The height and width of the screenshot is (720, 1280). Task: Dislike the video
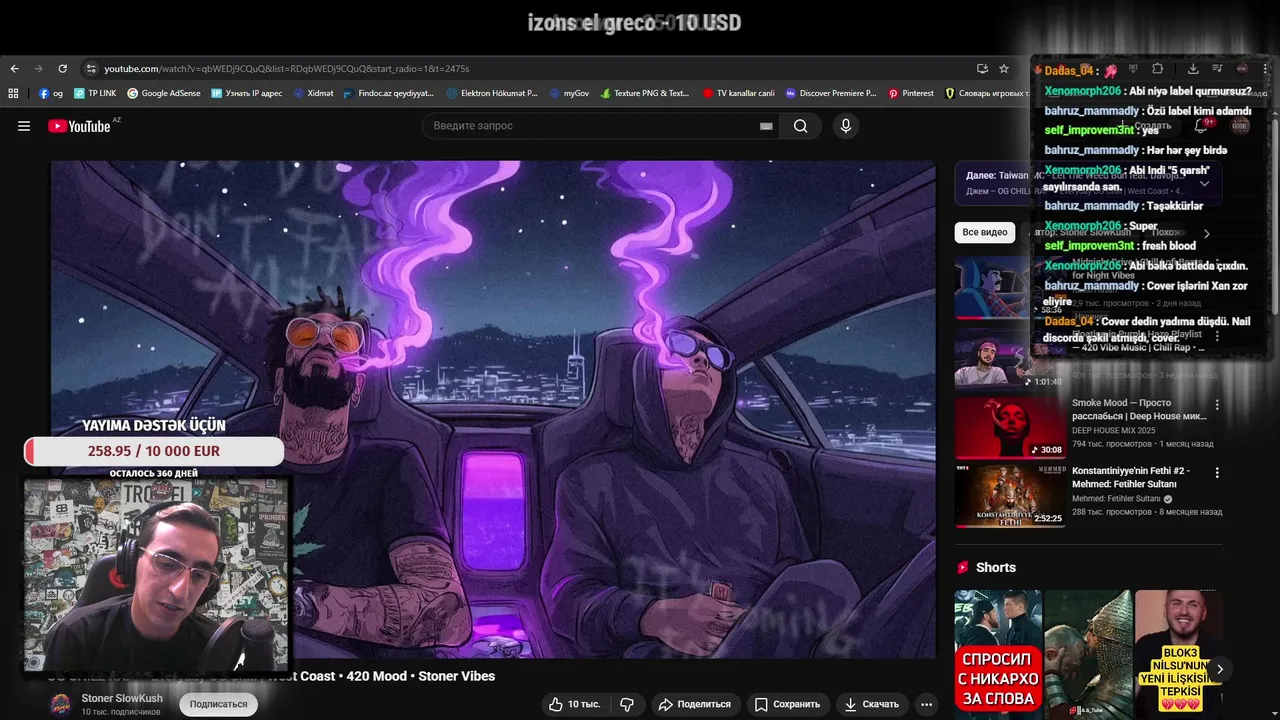coord(627,704)
